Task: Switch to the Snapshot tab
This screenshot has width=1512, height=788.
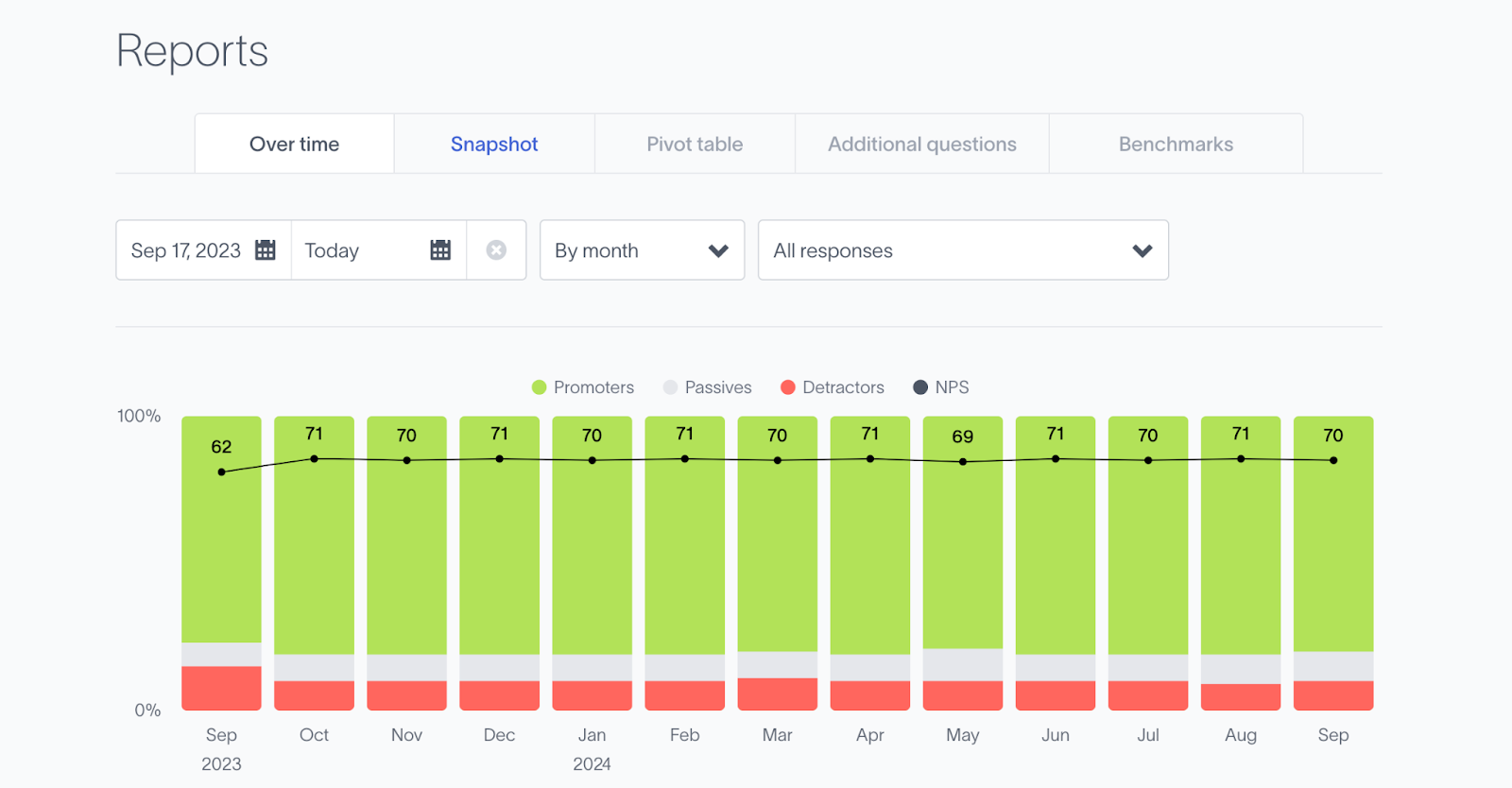Action: click(494, 144)
